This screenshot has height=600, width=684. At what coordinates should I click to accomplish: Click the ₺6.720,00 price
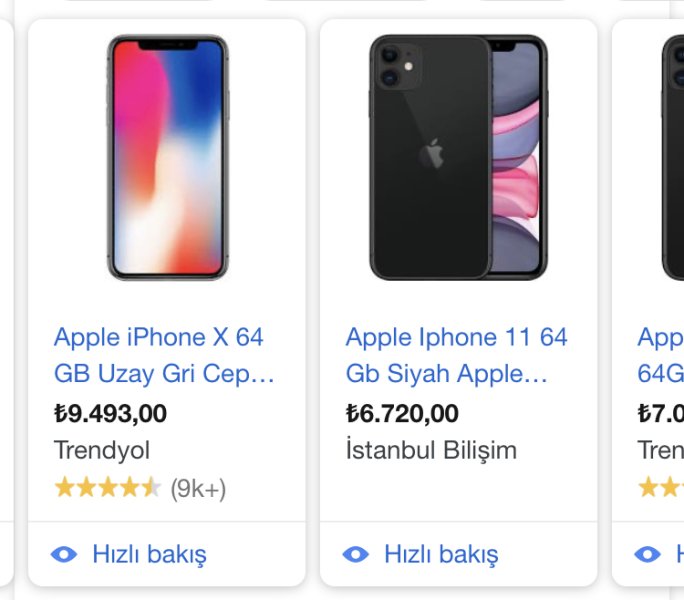pos(402,413)
